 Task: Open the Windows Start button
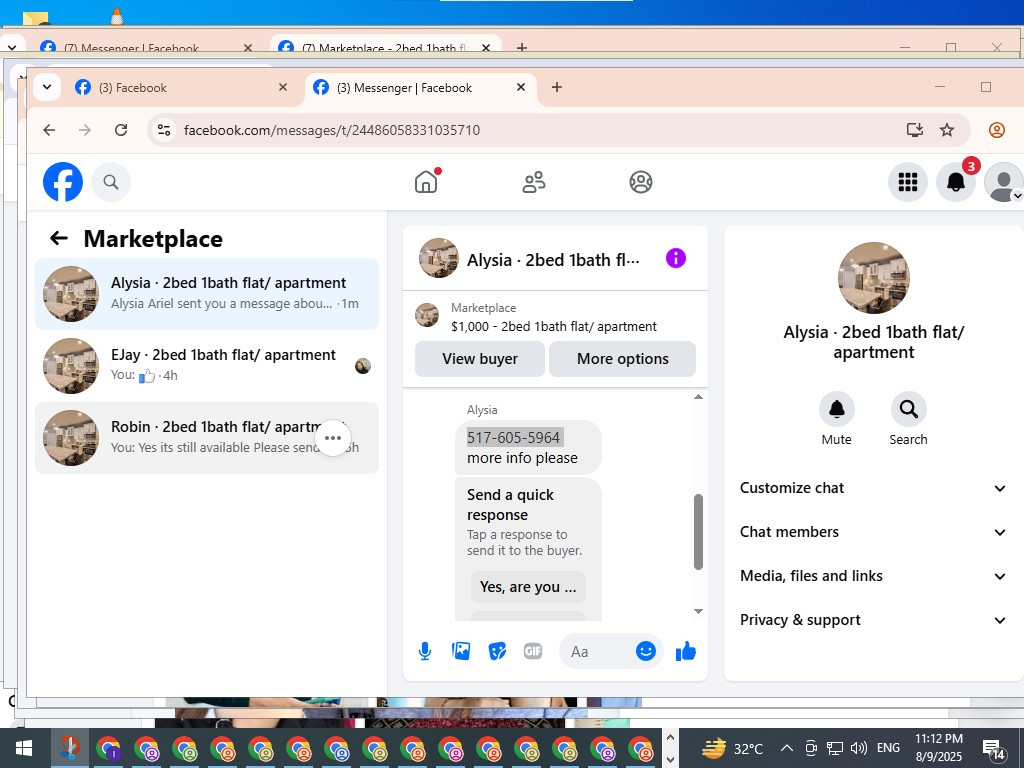(24, 748)
